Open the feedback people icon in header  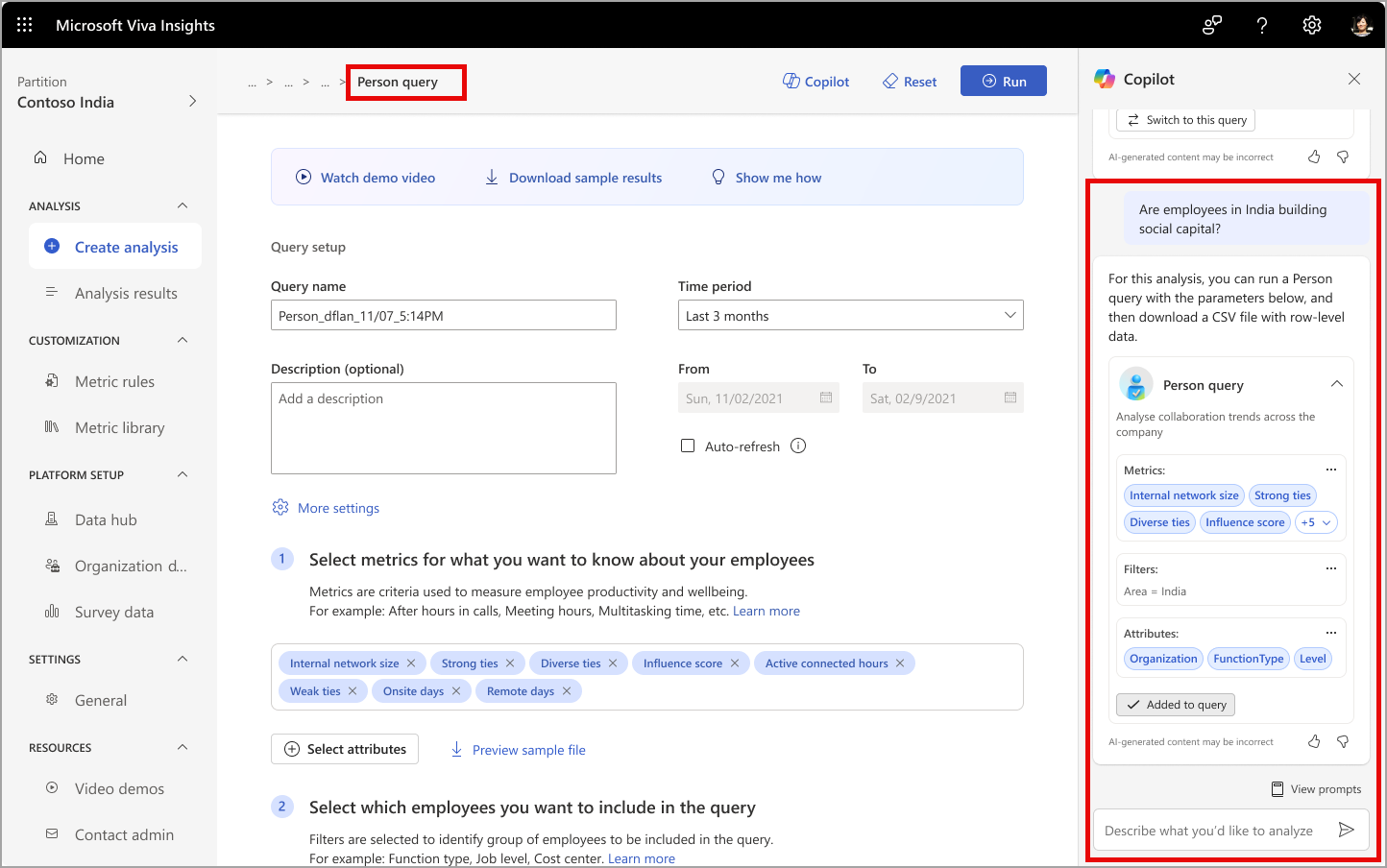point(1212,26)
